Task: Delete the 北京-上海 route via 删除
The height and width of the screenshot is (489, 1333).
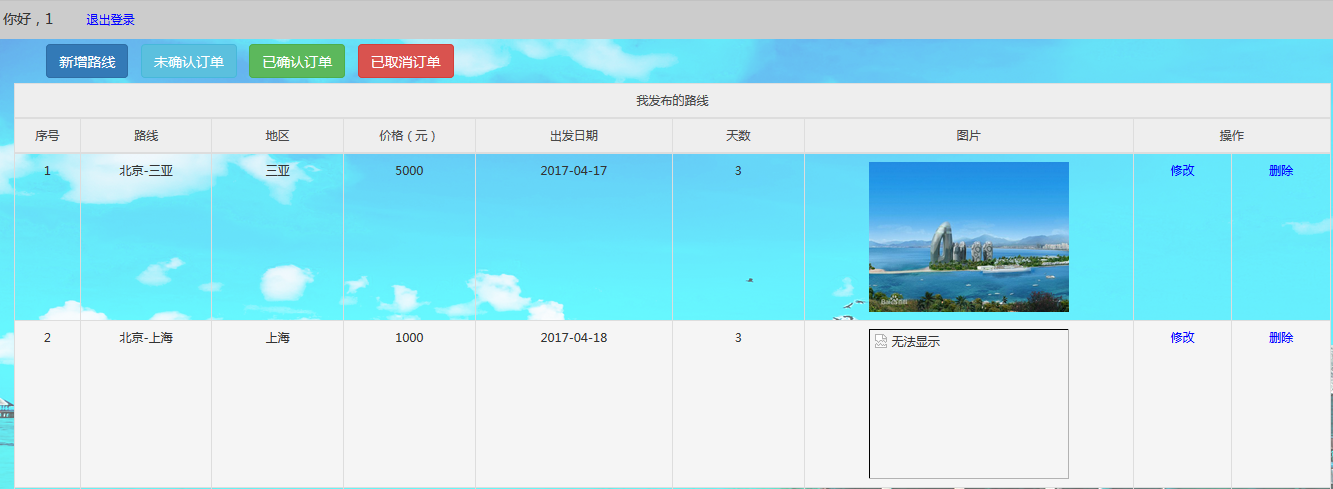Action: pyautogui.click(x=1281, y=338)
